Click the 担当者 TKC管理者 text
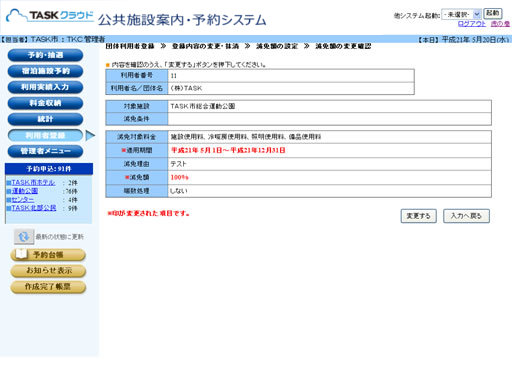This screenshot has width=512, height=384. [52, 39]
